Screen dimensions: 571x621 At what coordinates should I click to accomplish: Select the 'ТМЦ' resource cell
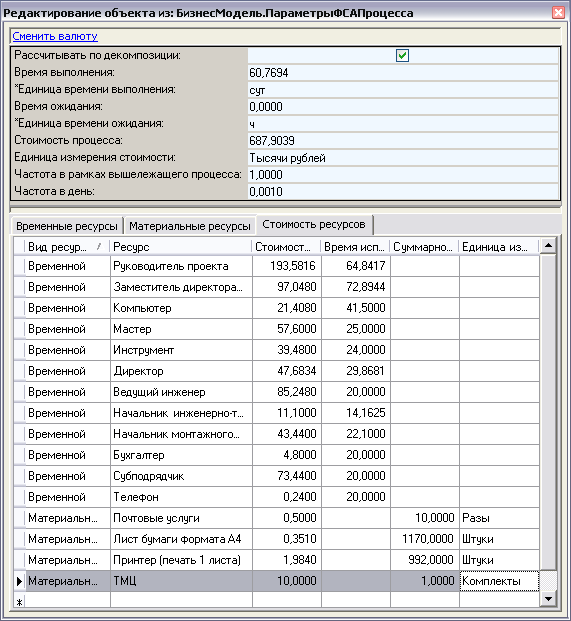tap(181, 581)
